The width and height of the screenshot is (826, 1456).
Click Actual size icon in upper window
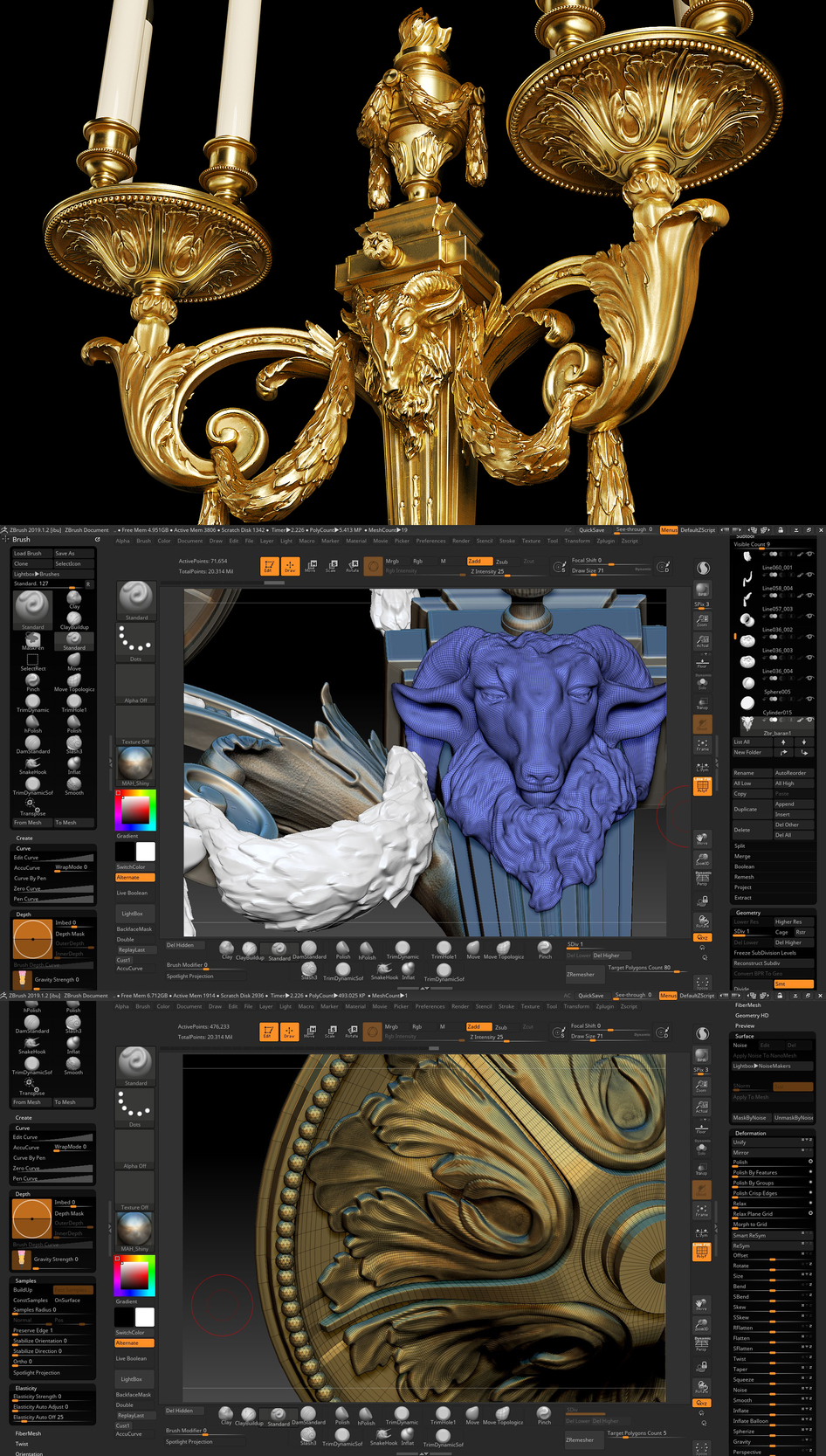pos(702,642)
